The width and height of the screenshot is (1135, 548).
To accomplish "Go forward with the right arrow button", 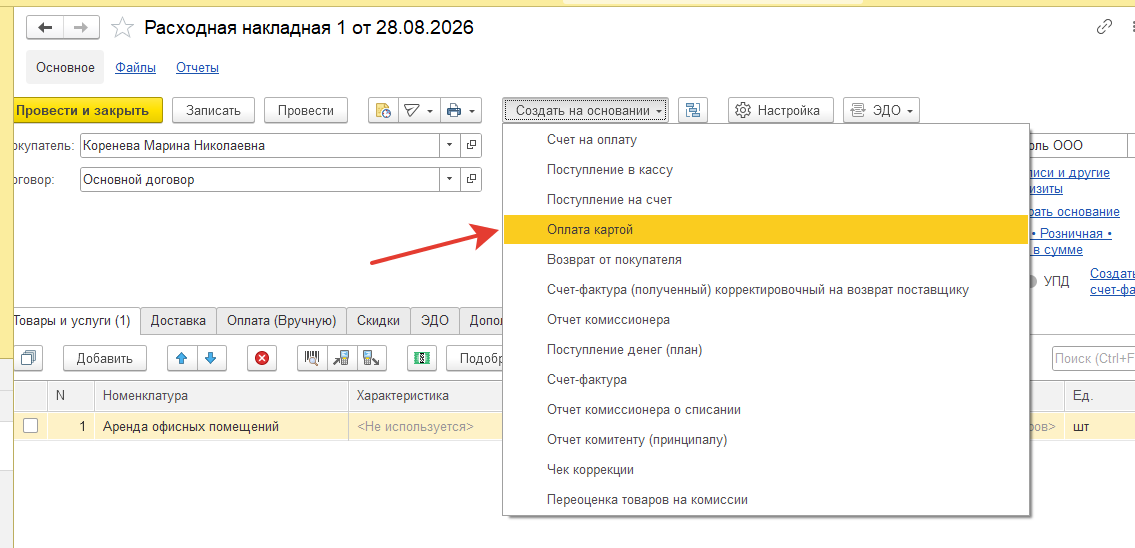I will coord(82,28).
